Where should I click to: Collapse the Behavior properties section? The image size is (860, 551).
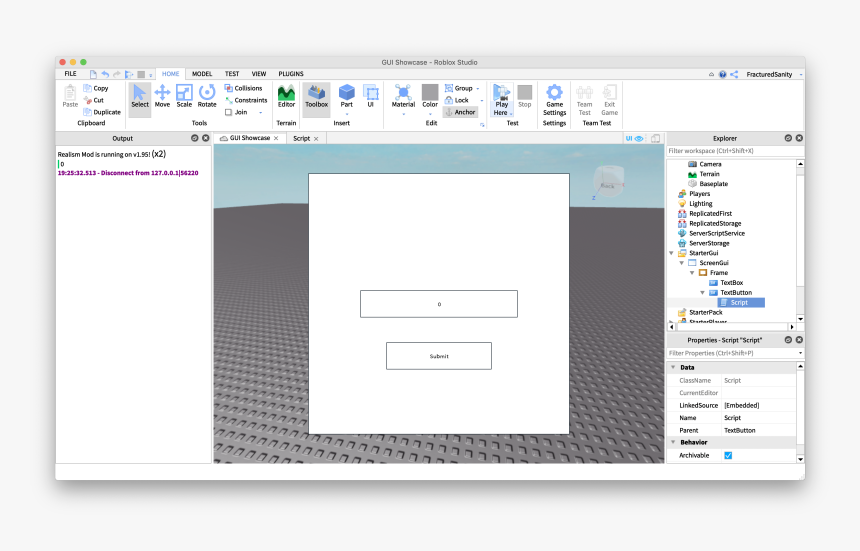tap(674, 442)
